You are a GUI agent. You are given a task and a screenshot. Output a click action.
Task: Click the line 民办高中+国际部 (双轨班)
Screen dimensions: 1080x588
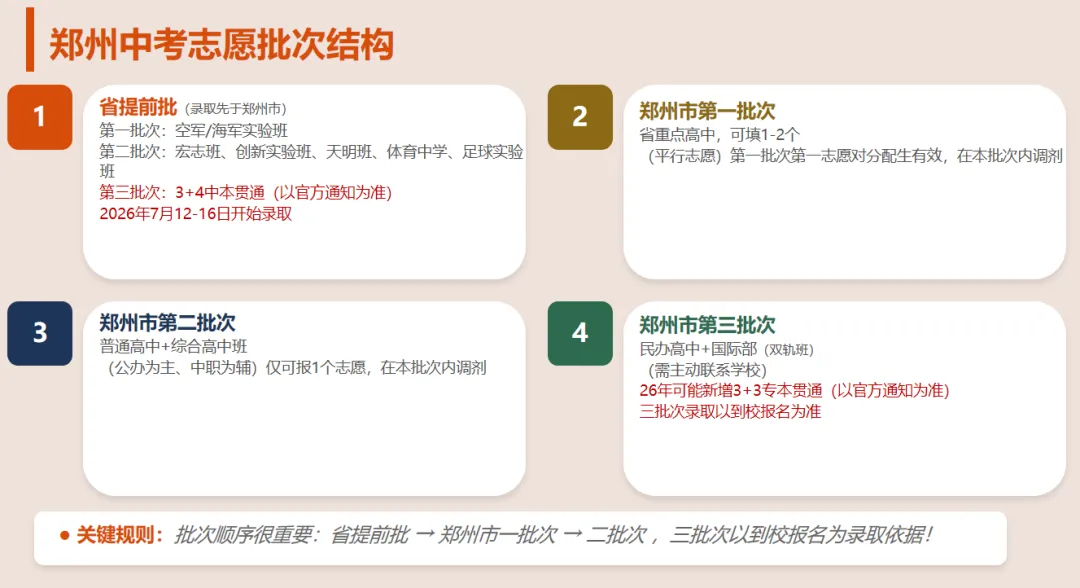(727, 349)
